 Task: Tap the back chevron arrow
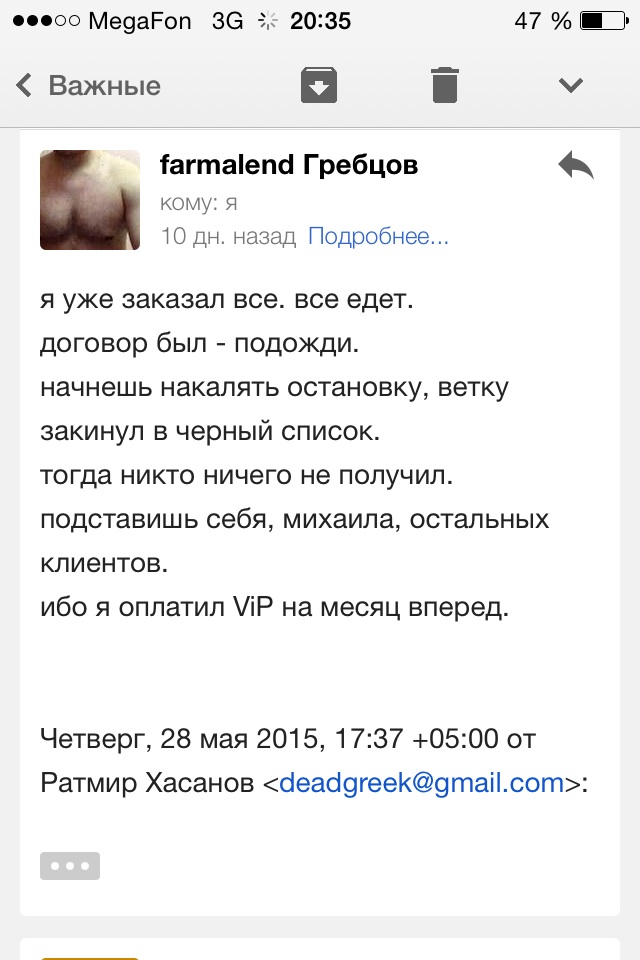point(24,85)
